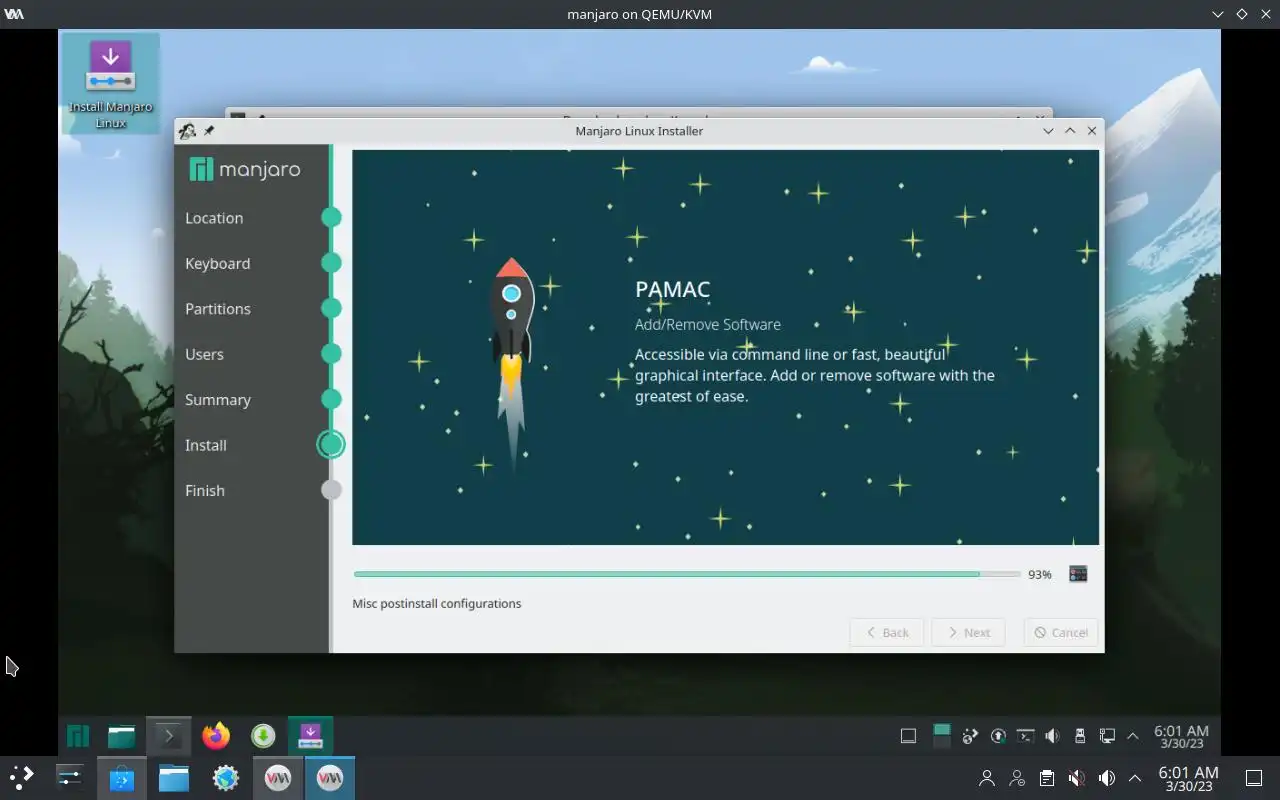Launch terminal from guest panel
The width and height of the screenshot is (1280, 800).
[x=168, y=736]
